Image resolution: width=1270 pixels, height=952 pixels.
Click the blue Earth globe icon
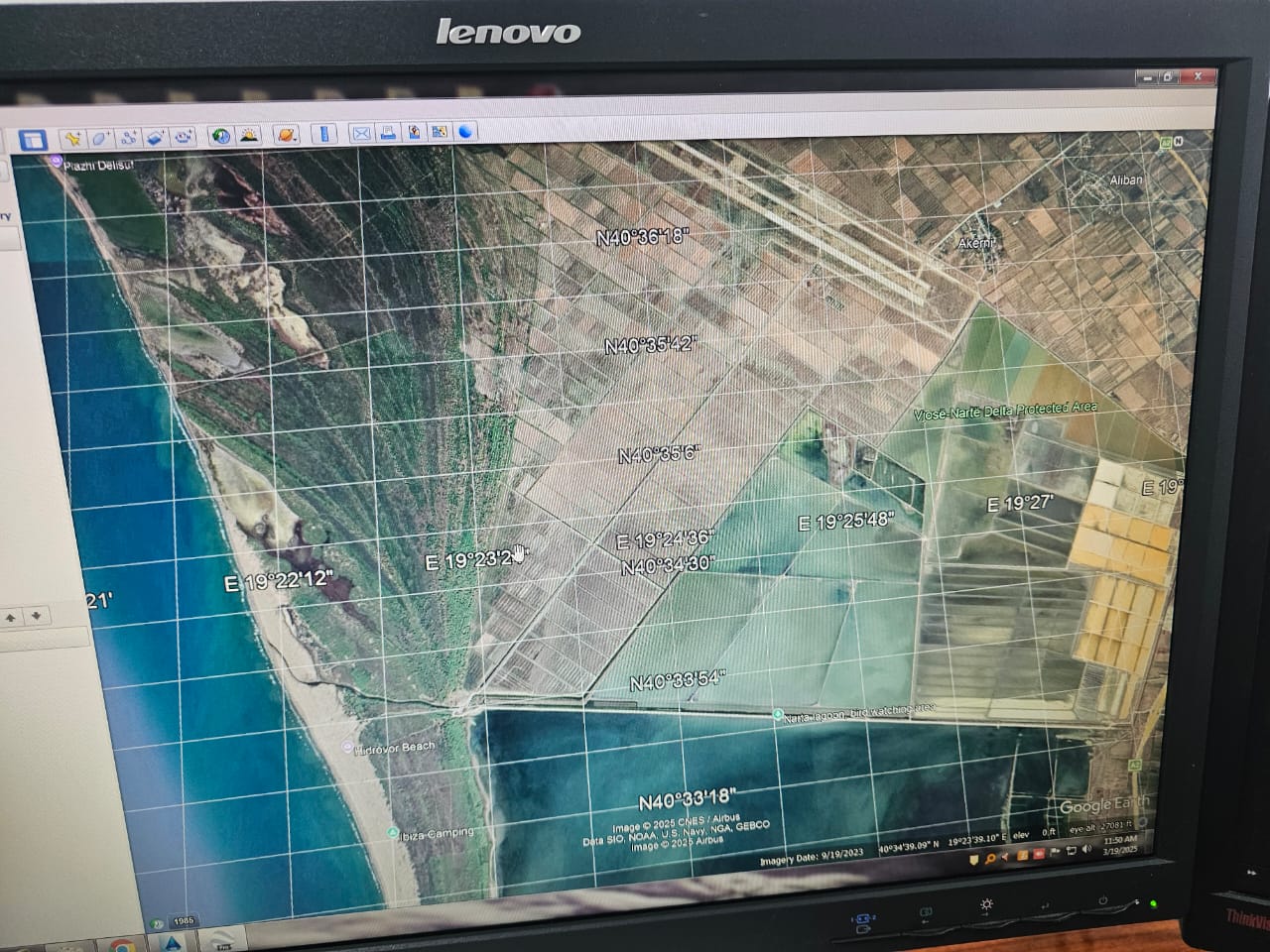coord(465,131)
